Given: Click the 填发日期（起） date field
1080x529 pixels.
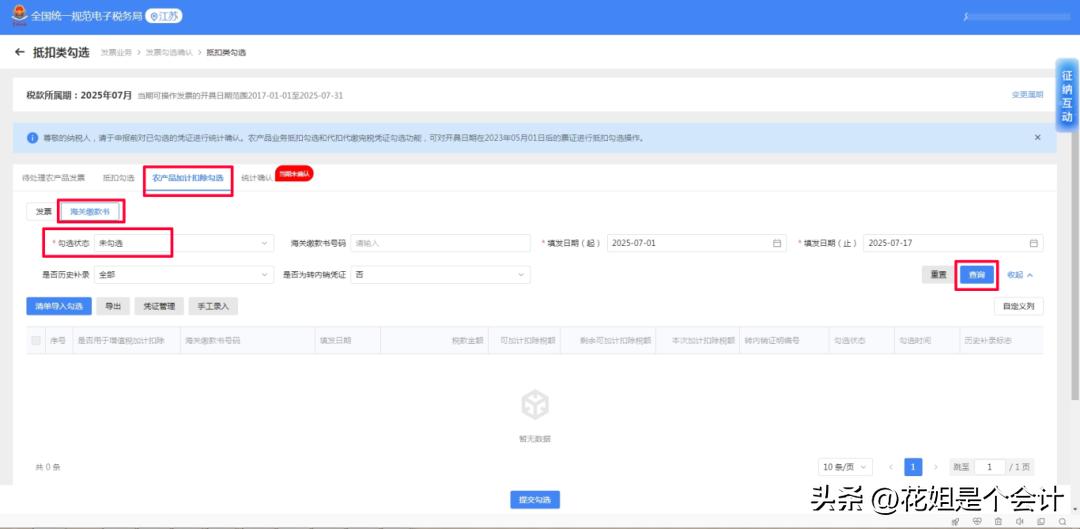Looking at the screenshot, I should click(697, 243).
